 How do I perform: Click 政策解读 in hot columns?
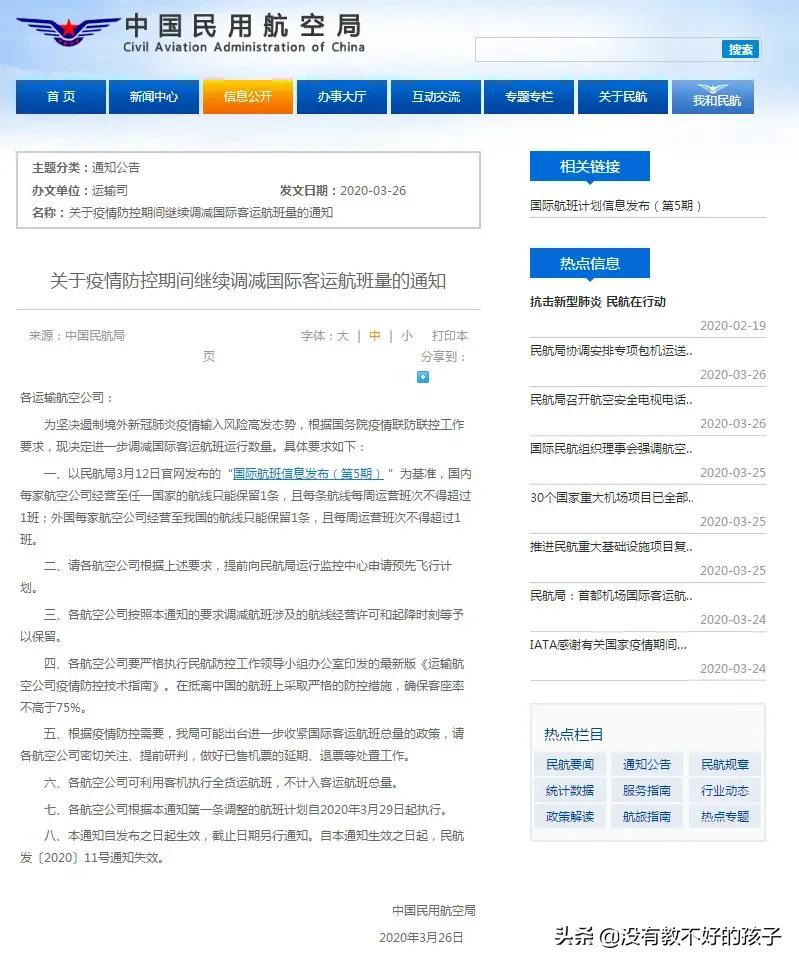[x=570, y=816]
